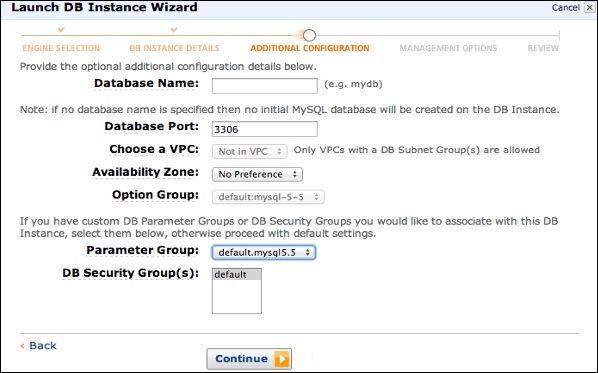
Task: Open the Option Group dropdown
Action: (268, 197)
